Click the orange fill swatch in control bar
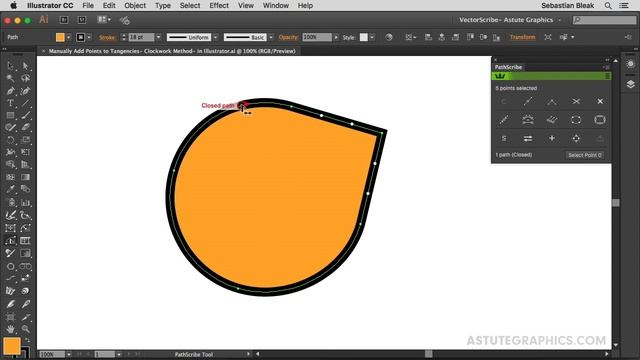 pyautogui.click(x=60, y=37)
